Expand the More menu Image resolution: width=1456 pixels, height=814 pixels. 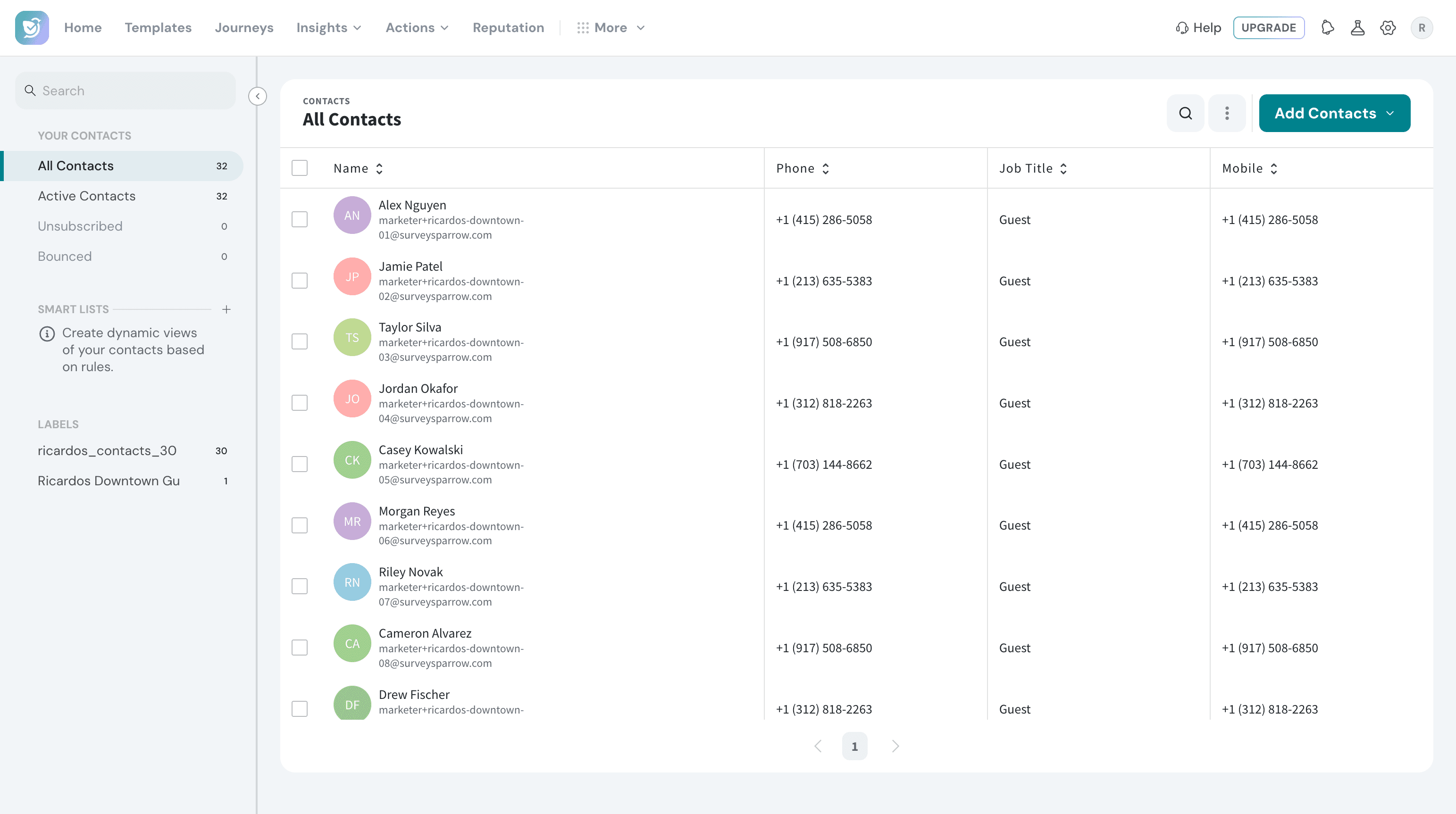[611, 28]
